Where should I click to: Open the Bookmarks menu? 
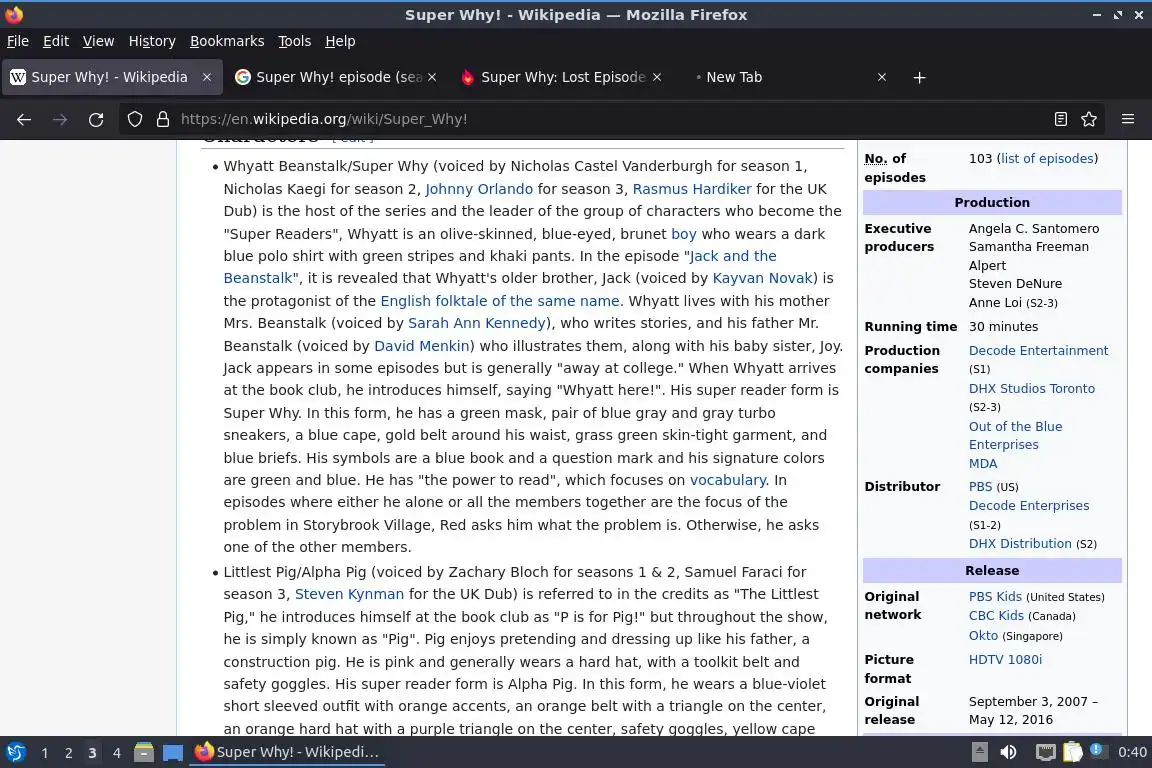[x=227, y=41]
